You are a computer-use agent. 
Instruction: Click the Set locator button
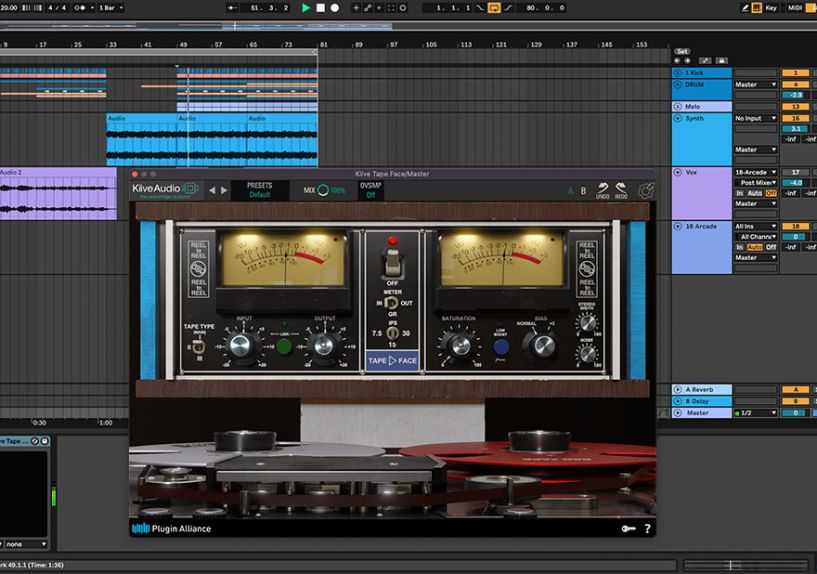click(682, 51)
